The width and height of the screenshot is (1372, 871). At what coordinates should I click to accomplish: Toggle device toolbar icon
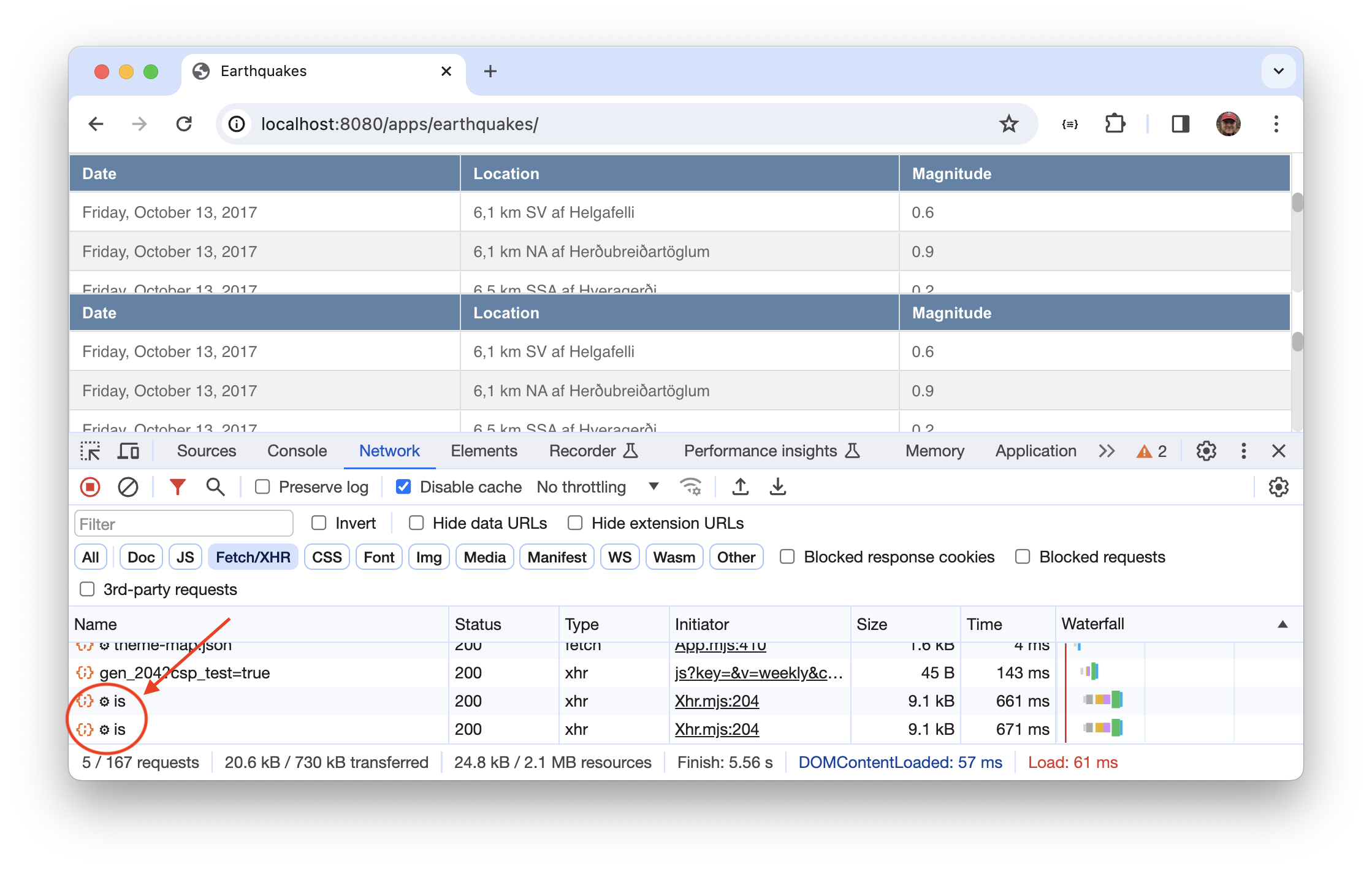pos(128,451)
